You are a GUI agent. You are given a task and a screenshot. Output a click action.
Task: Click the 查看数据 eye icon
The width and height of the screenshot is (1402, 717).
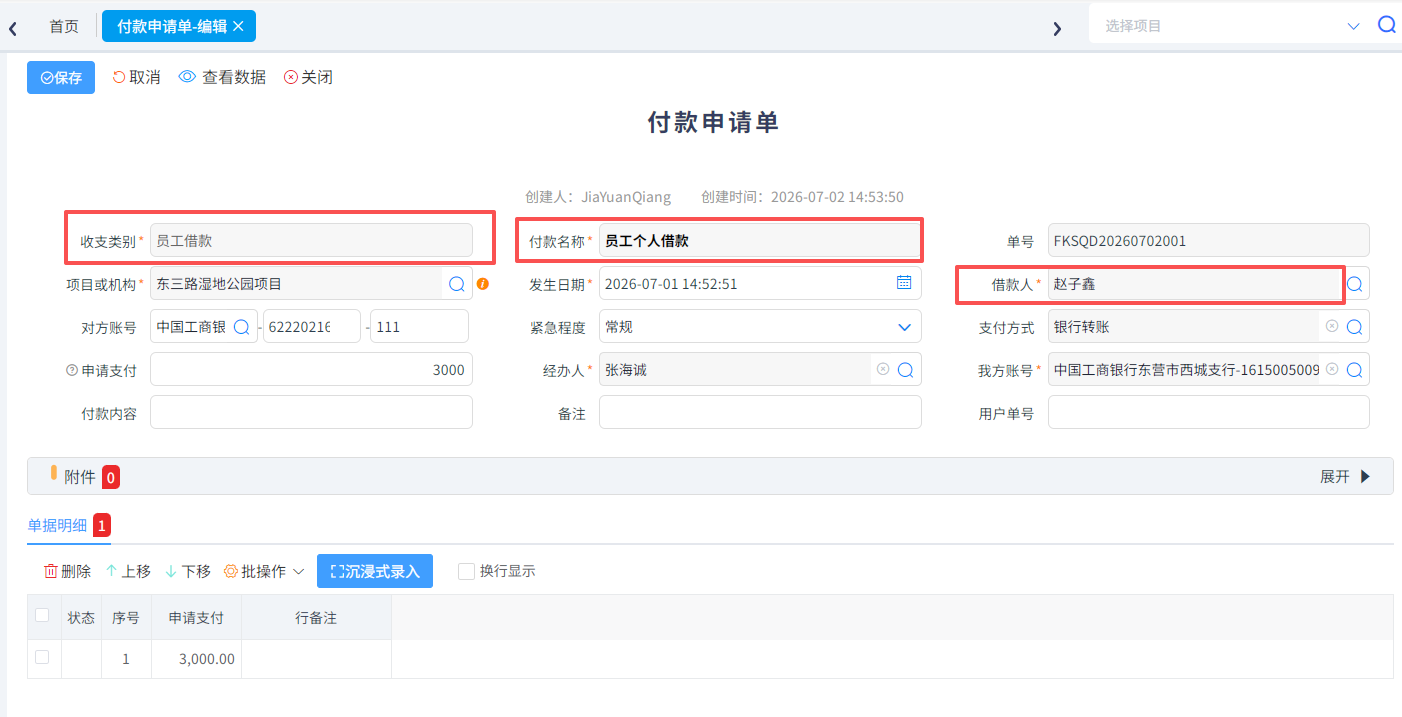[187, 77]
